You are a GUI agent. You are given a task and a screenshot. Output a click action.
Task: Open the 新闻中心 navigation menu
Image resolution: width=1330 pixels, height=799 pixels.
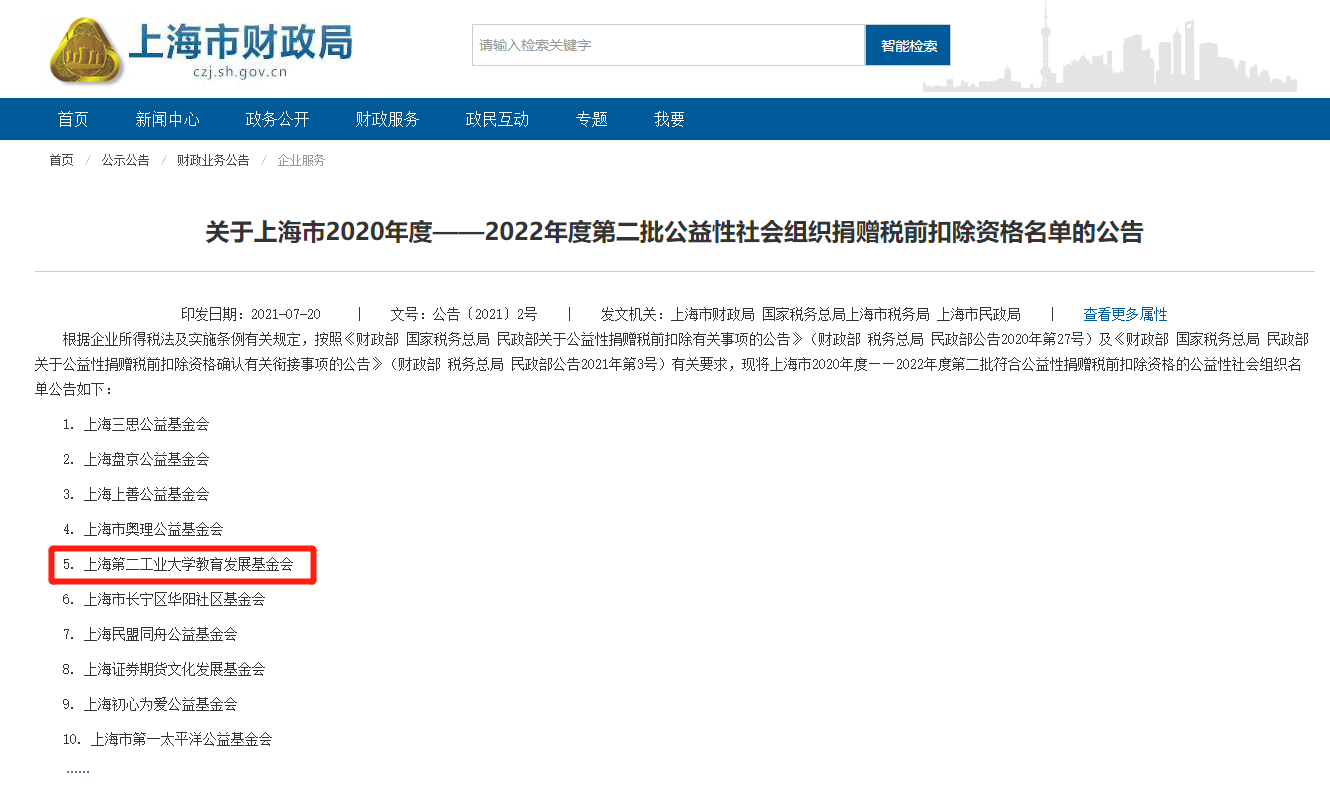click(168, 119)
